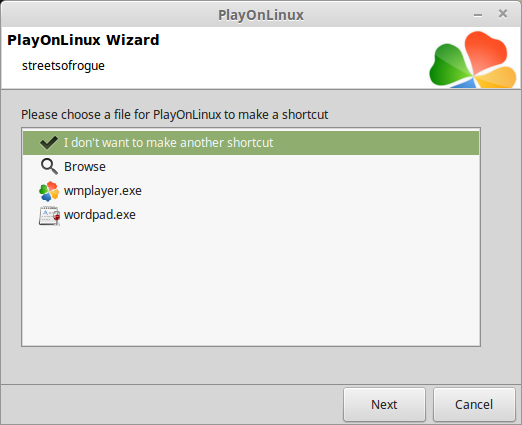Click the large PlayOnLinux clover logo in the header
The width and height of the screenshot is (522, 425).
pyautogui.click(x=473, y=59)
